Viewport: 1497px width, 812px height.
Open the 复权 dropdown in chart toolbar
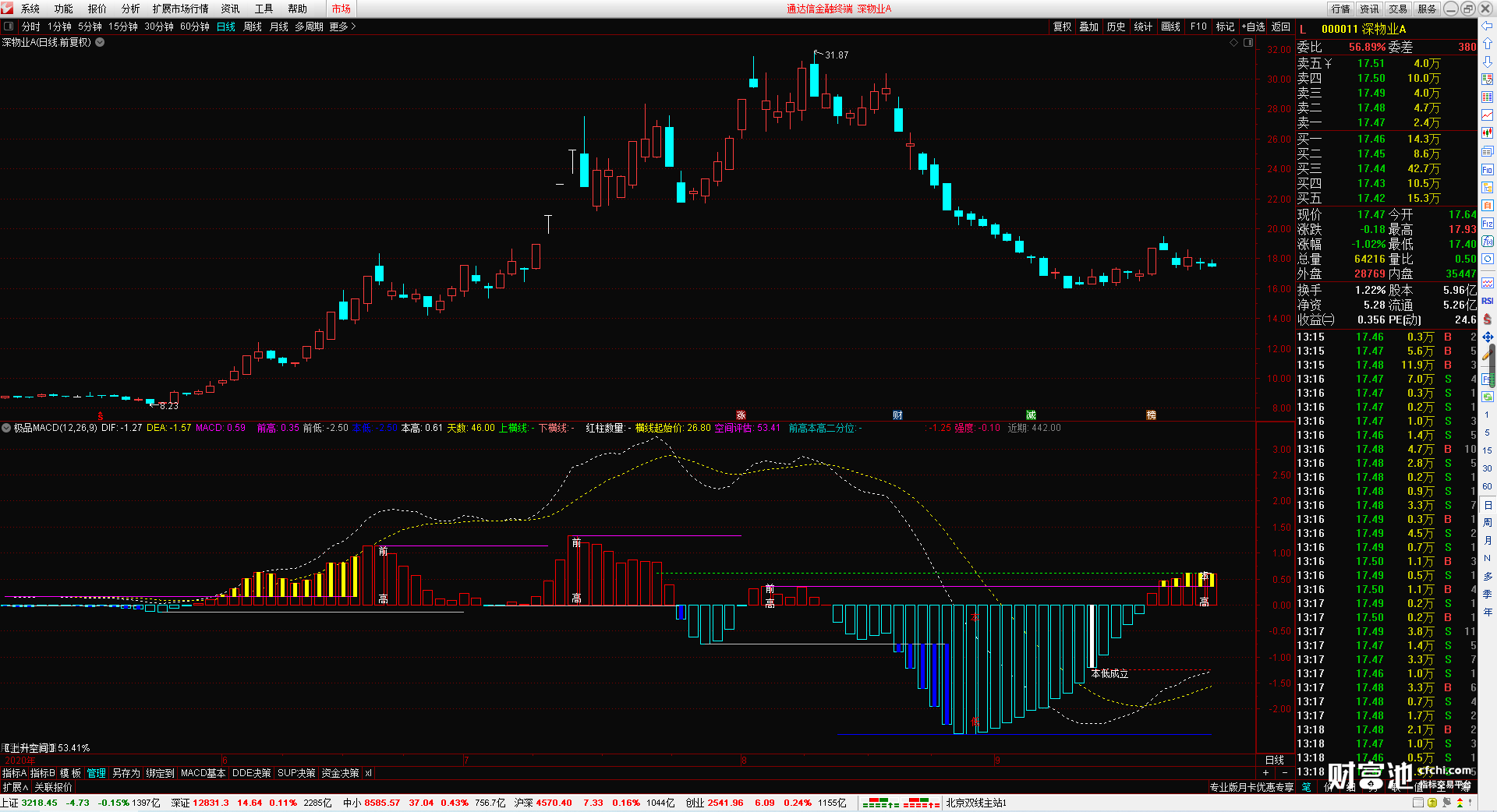point(1063,26)
